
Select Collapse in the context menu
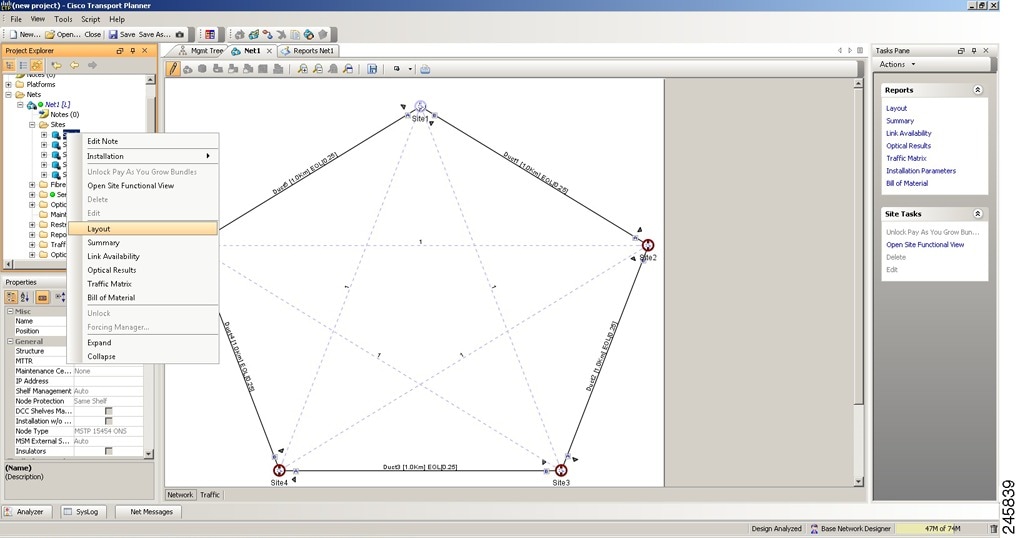point(143,356)
